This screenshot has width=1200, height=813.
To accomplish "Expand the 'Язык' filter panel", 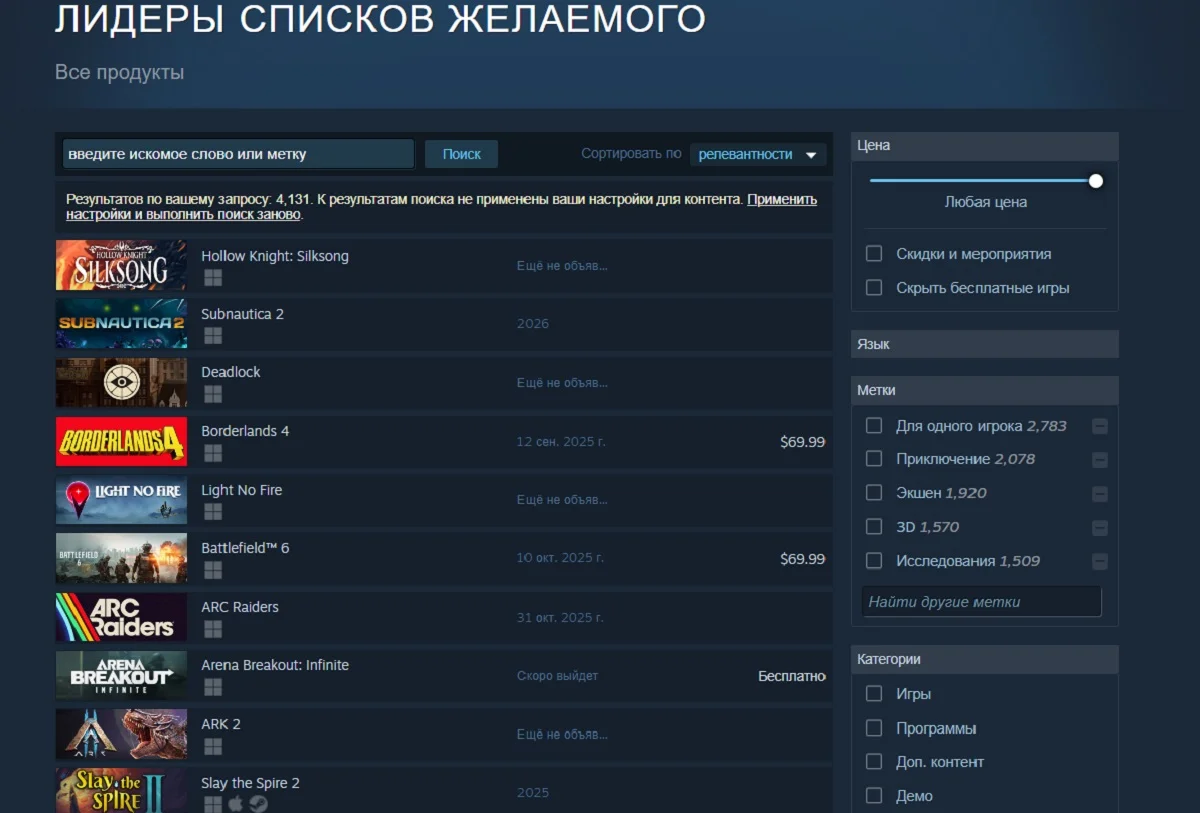I will pos(984,344).
